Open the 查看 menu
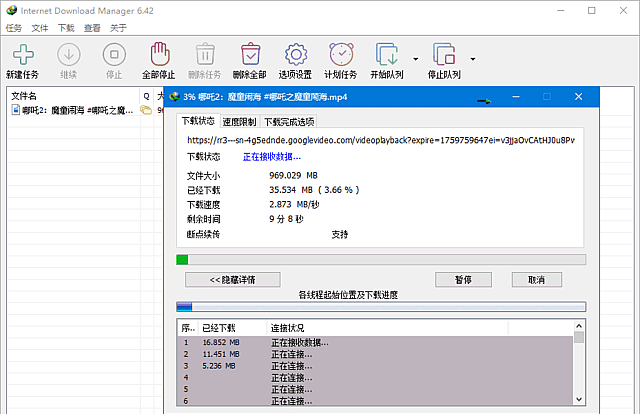 point(92,28)
